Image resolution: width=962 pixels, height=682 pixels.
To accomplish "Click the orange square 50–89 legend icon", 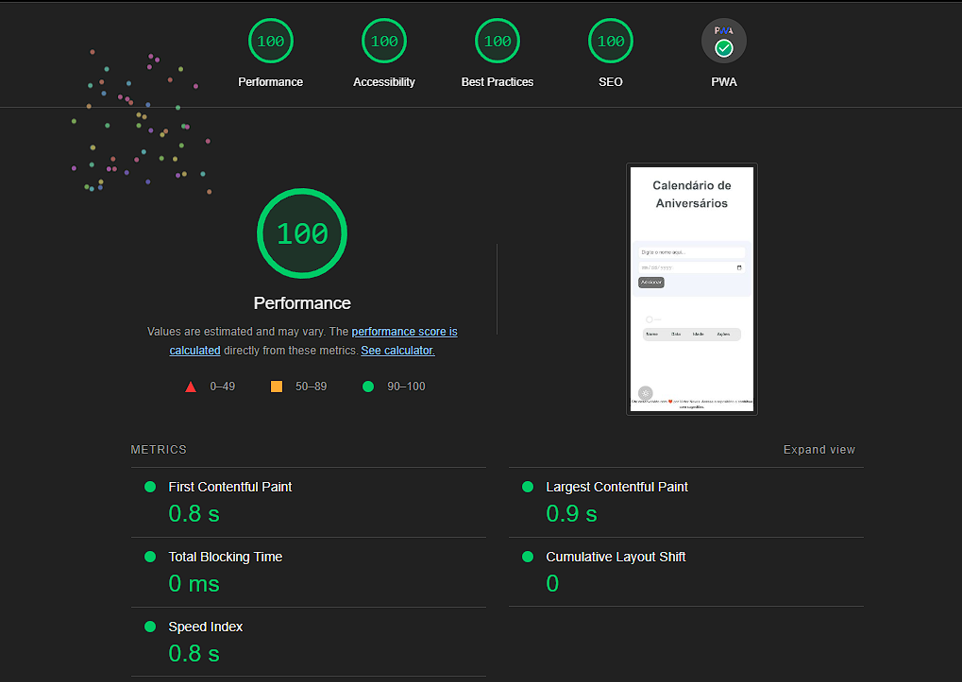I will pos(277,386).
